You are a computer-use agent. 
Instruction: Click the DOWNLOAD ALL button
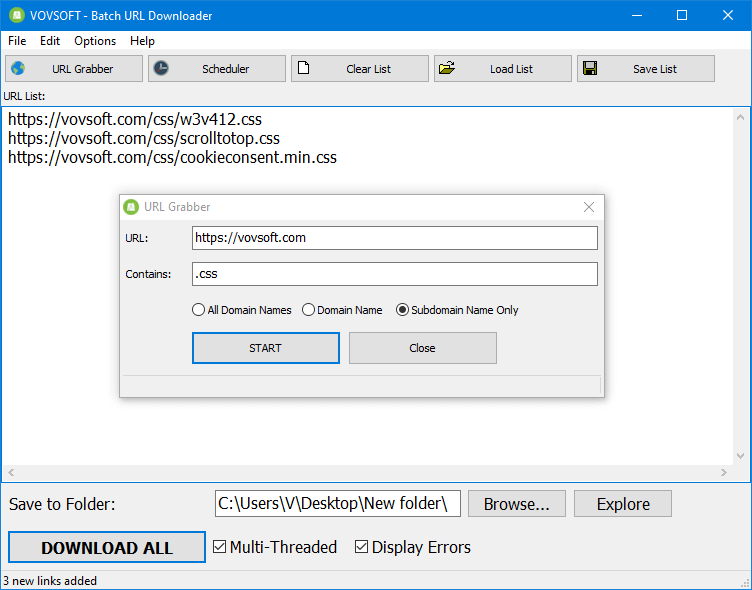pyautogui.click(x=107, y=548)
